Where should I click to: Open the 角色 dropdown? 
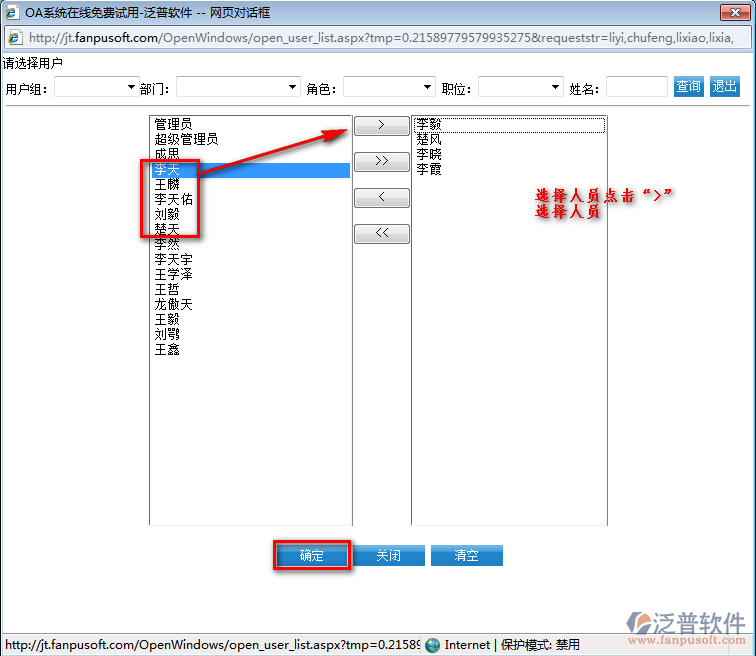coord(389,87)
